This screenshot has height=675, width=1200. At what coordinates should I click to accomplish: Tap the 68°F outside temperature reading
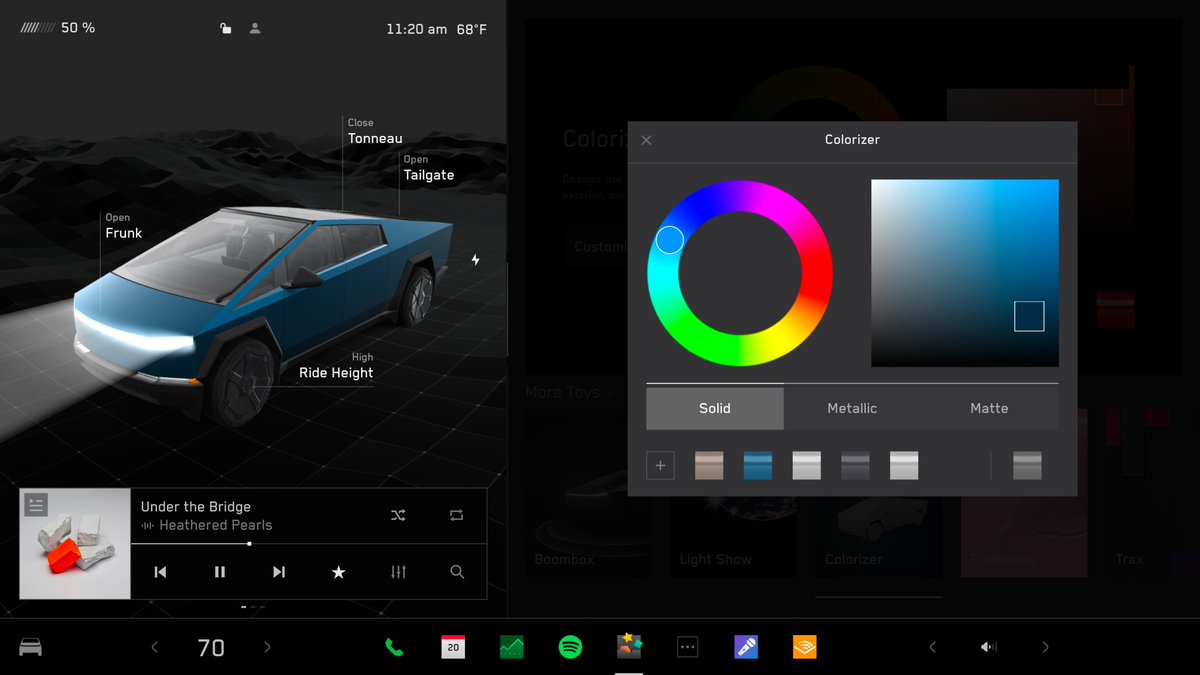(x=472, y=29)
